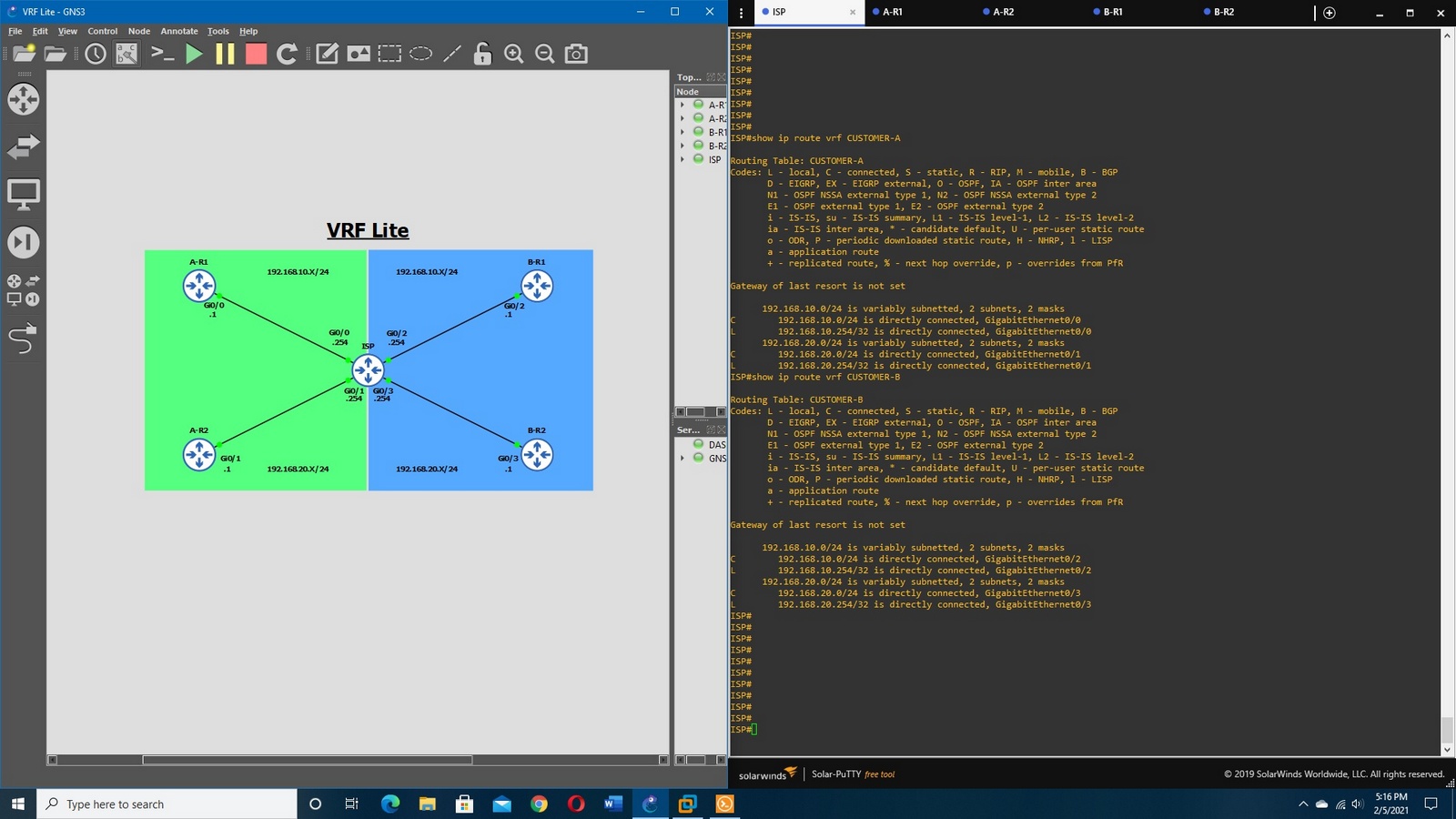1456x819 pixels.
Task: Click the red stop all nodes button
Action: click(256, 55)
